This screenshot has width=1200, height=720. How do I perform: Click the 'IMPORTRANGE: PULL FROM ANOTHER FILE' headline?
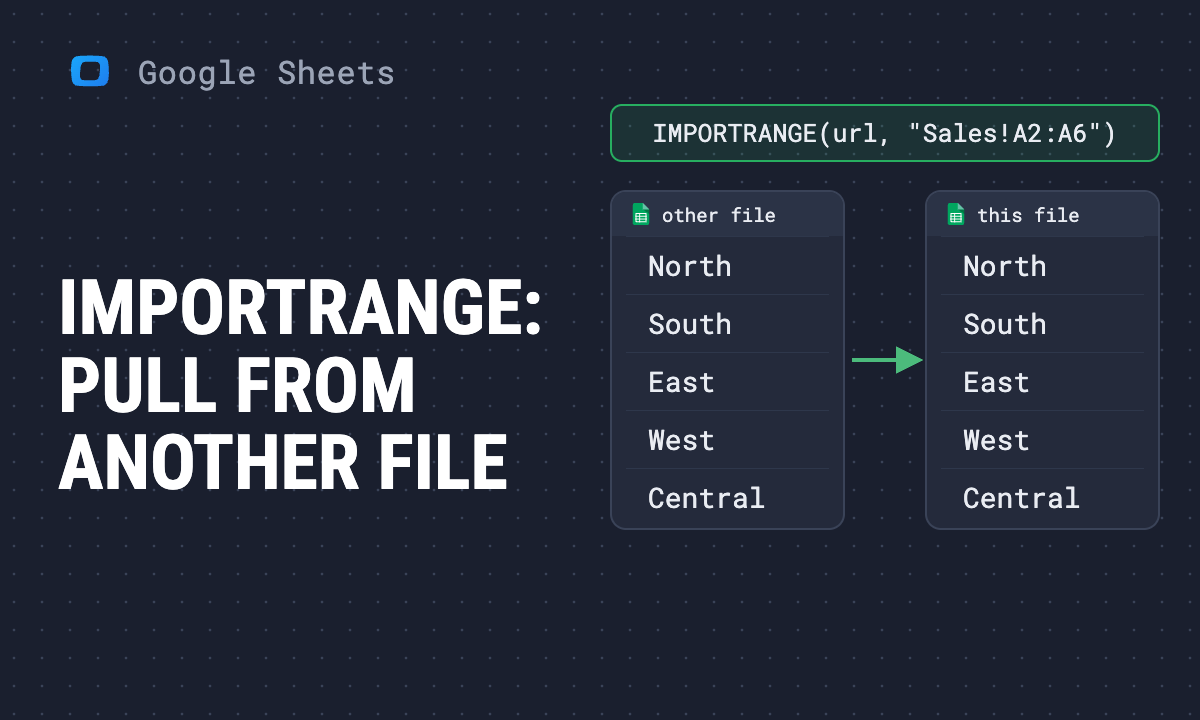click(x=300, y=386)
